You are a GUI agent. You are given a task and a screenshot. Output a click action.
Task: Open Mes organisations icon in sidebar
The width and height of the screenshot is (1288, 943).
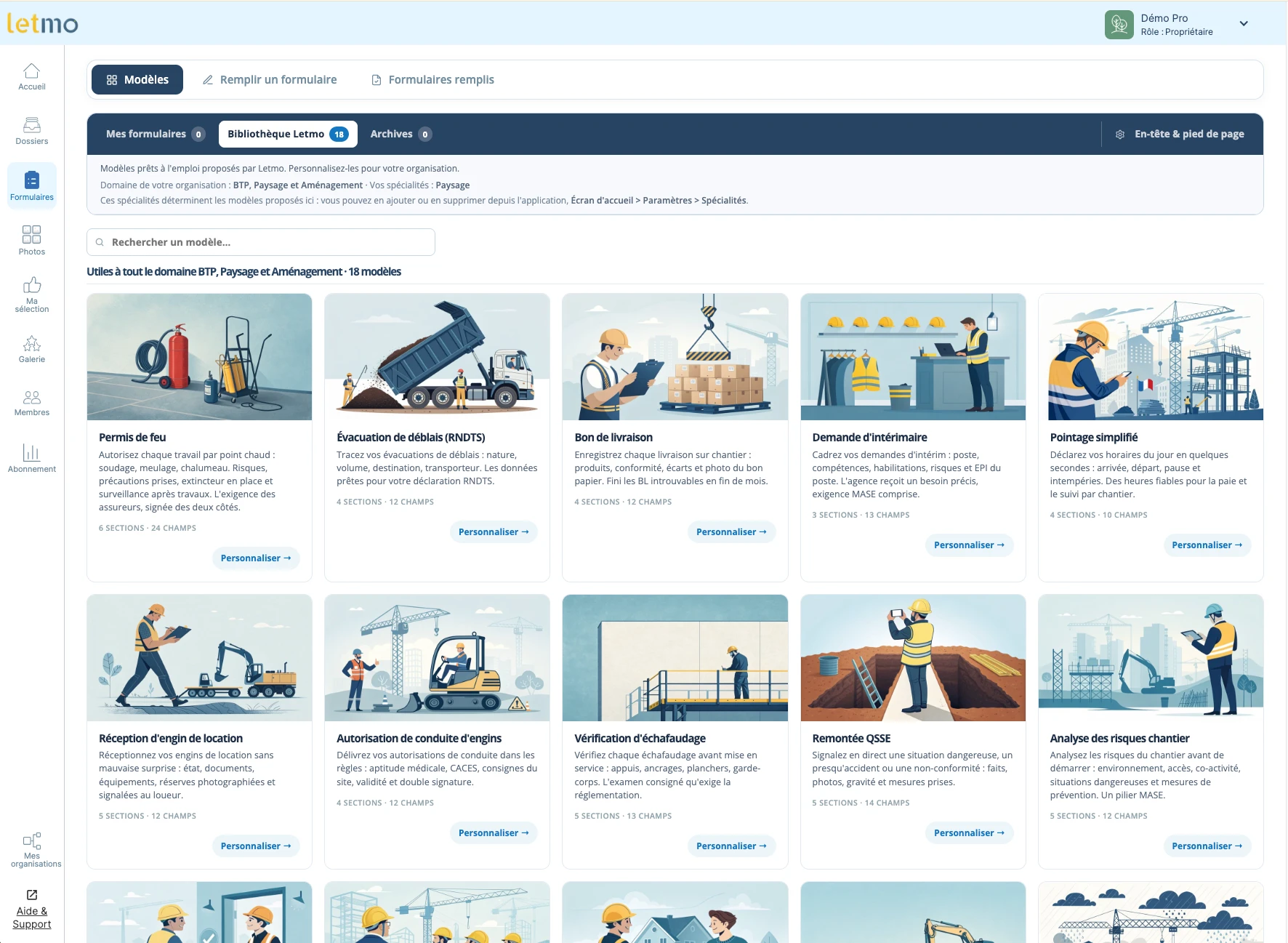click(x=32, y=841)
